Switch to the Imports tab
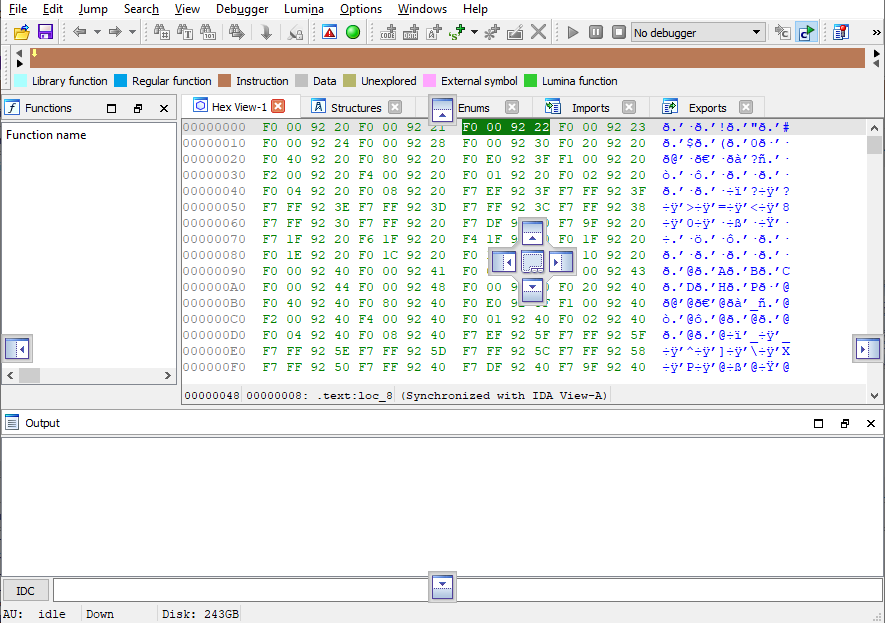This screenshot has height=623, width=885. [592, 107]
